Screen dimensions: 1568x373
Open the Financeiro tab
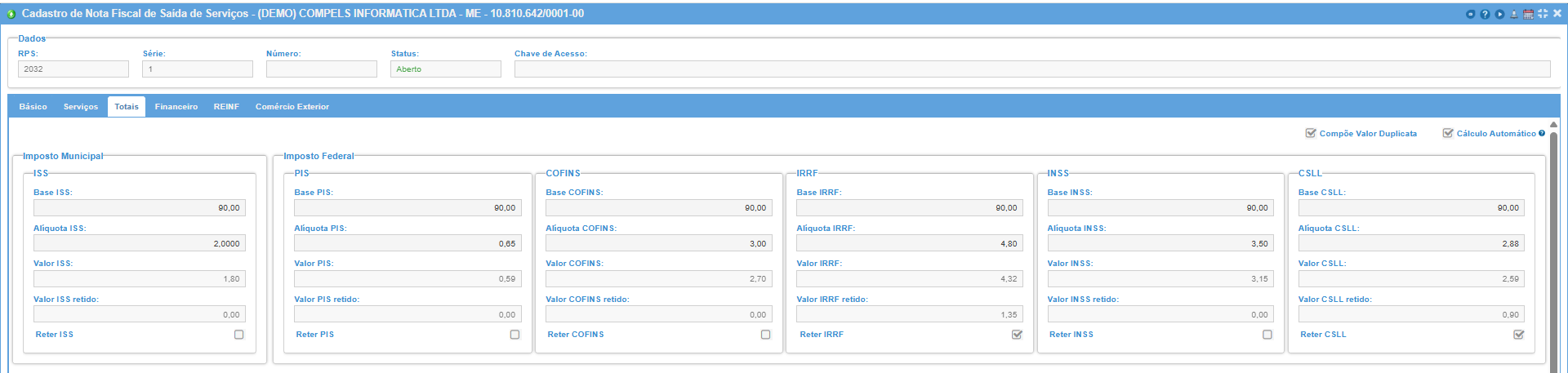[x=176, y=107]
